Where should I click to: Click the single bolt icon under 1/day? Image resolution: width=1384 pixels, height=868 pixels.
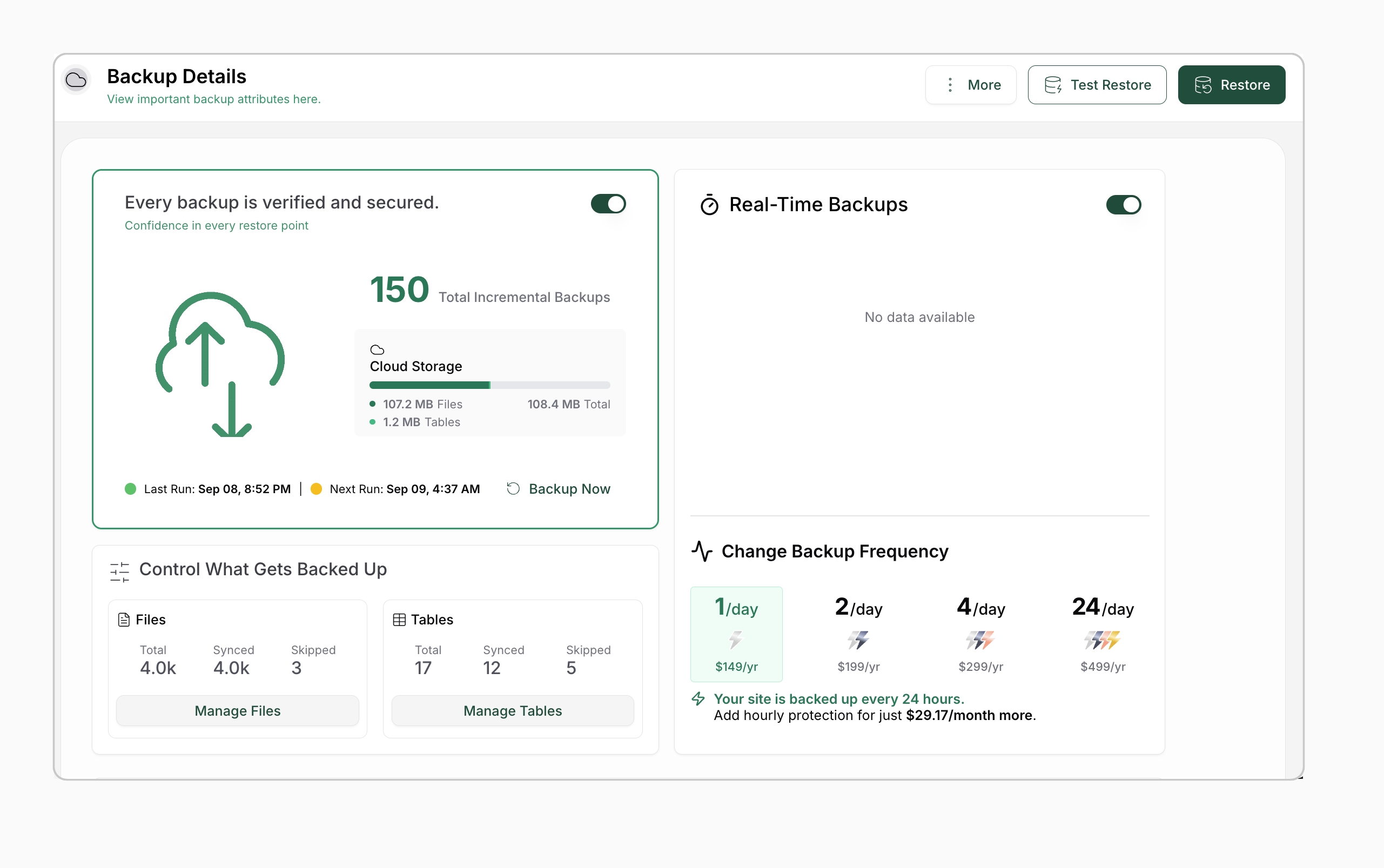click(736, 640)
